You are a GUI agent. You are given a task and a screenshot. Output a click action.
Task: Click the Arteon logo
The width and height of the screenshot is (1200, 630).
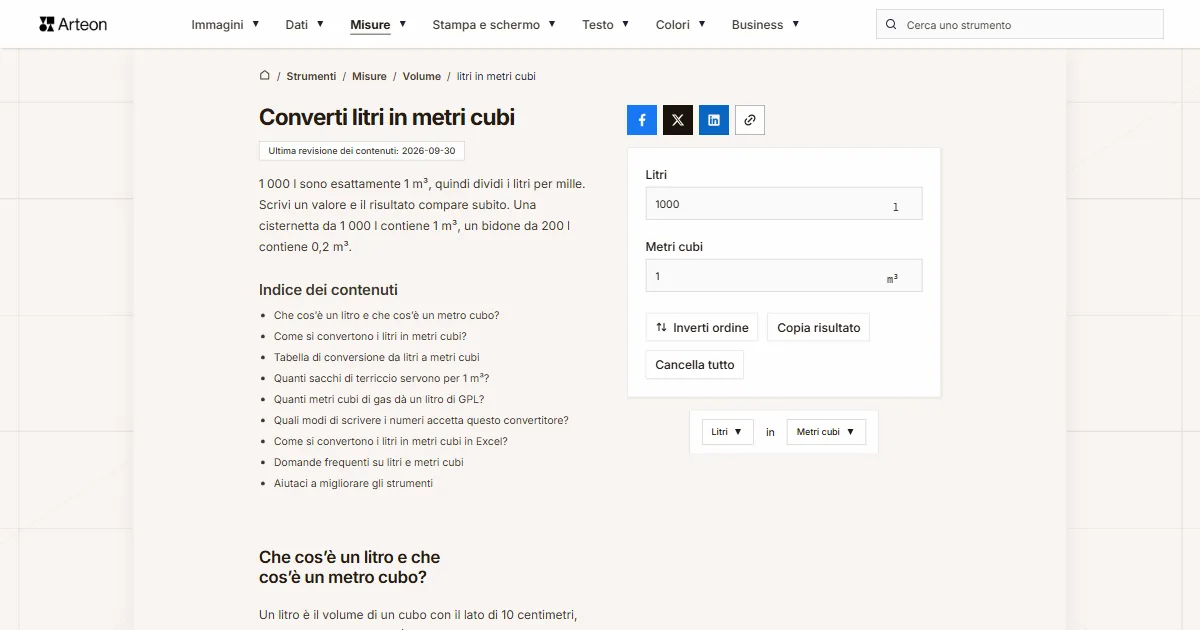pos(73,24)
